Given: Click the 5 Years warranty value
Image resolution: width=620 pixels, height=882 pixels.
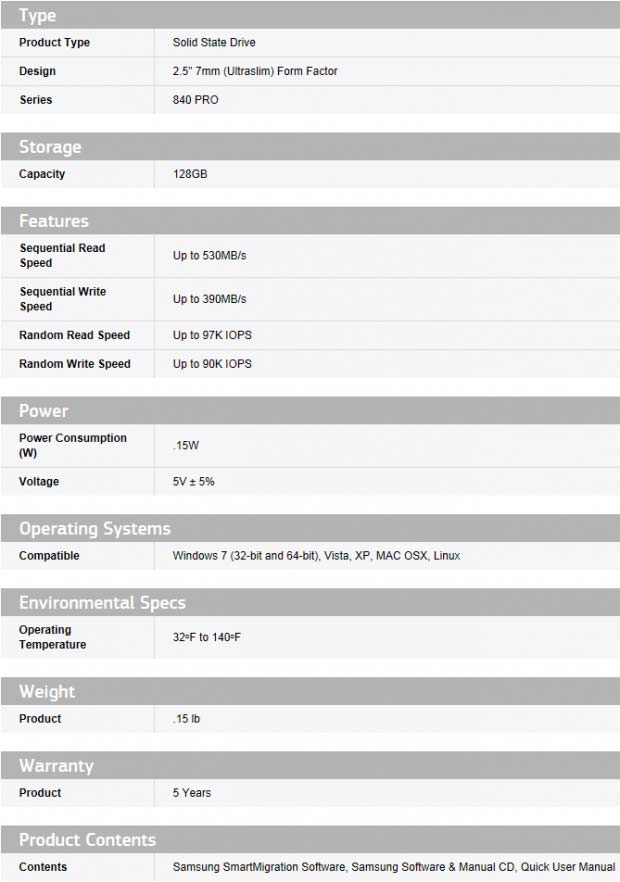Looking at the screenshot, I should pos(192,793).
